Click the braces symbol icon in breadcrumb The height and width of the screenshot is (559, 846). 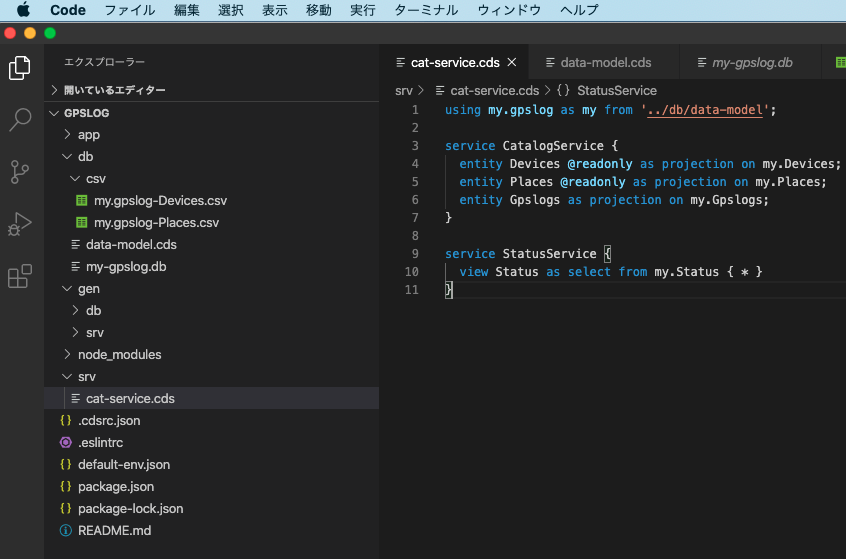click(563, 90)
